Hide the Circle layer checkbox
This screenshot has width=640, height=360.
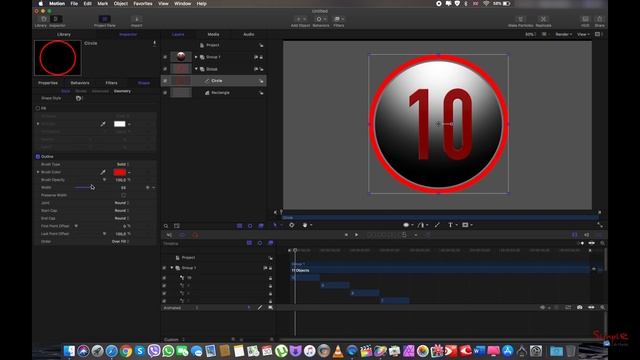click(x=165, y=81)
